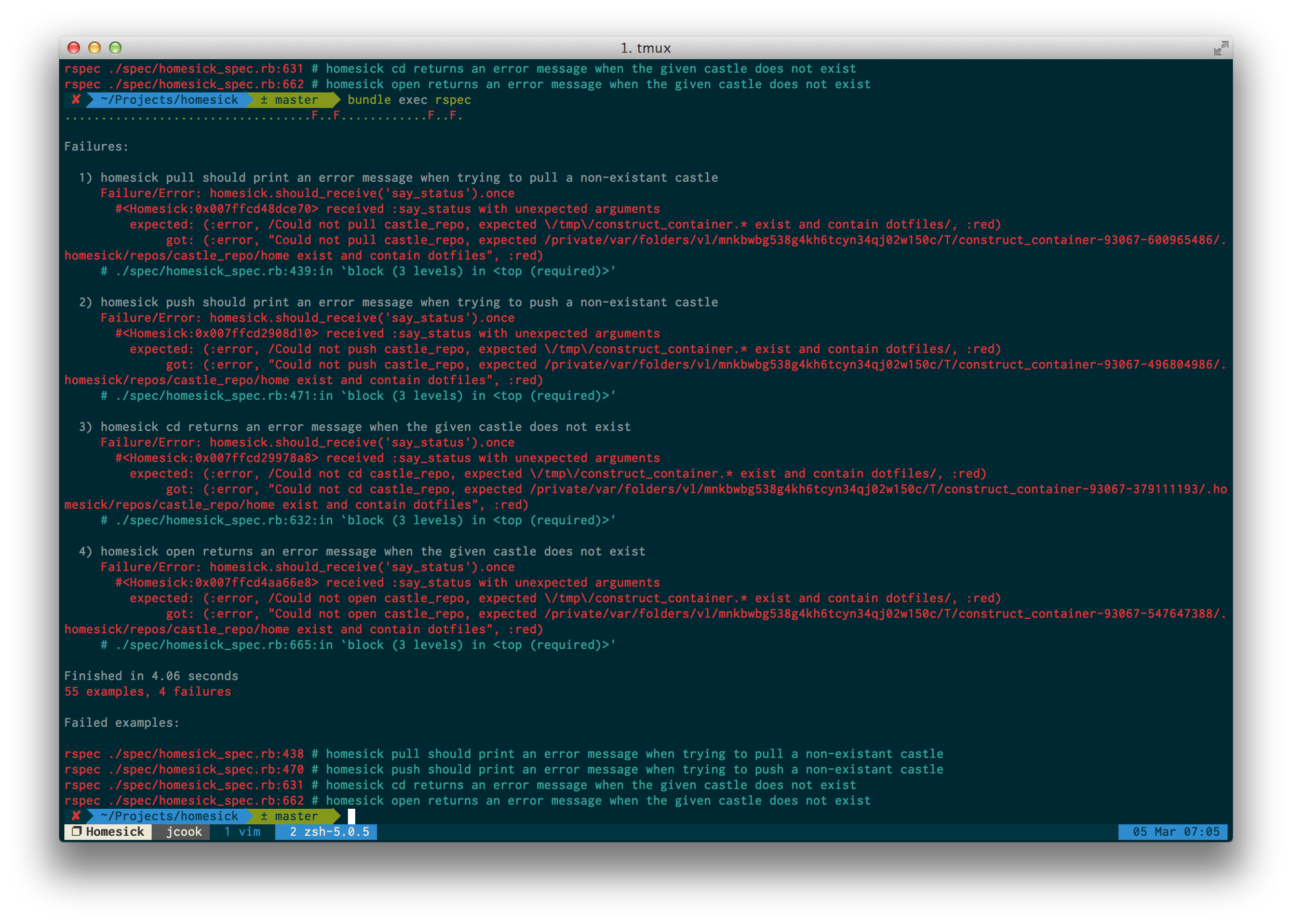The image size is (1292, 924).
Task: Click the red close window button
Action: coord(73,48)
